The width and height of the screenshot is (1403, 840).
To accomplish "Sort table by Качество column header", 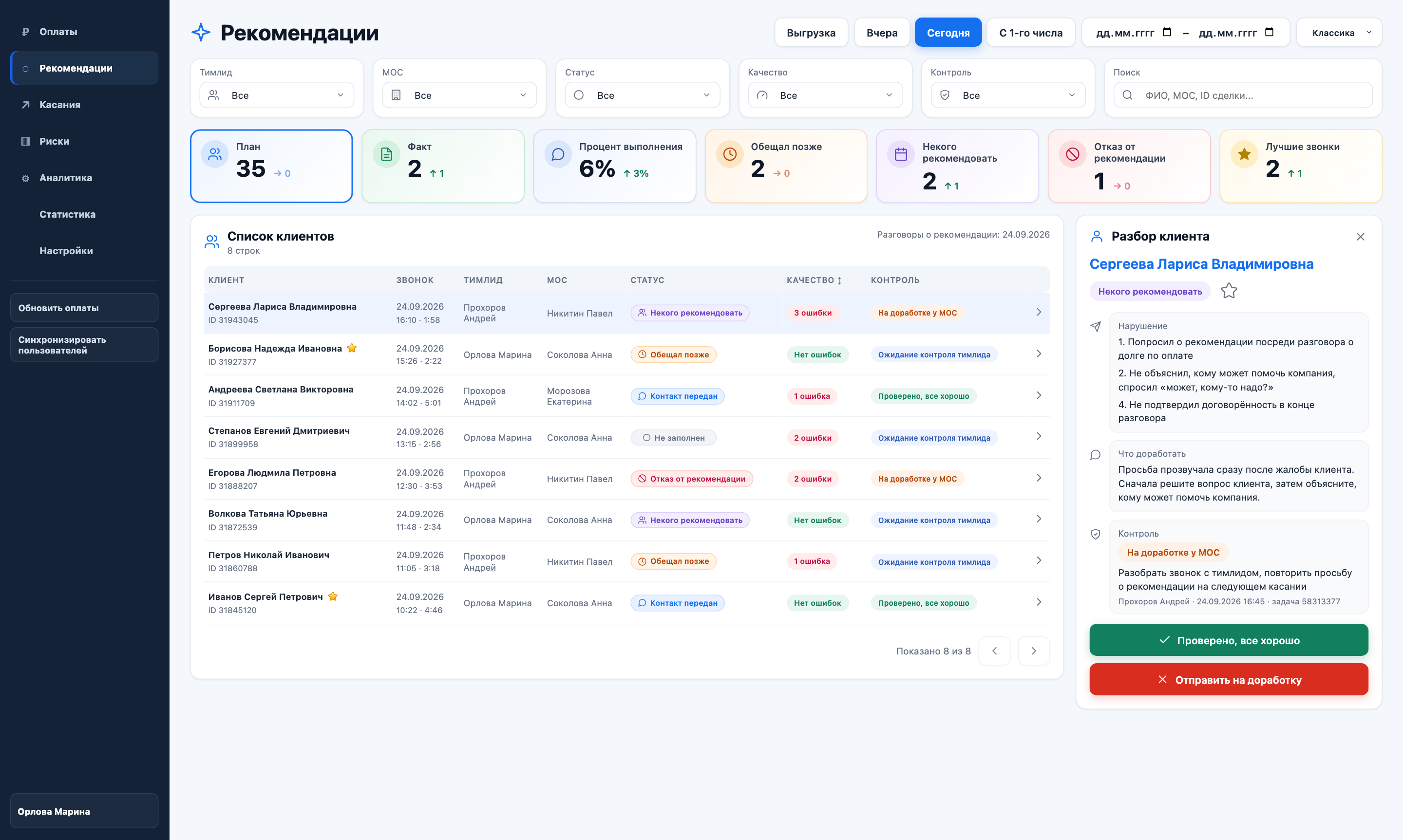I will click(814, 280).
